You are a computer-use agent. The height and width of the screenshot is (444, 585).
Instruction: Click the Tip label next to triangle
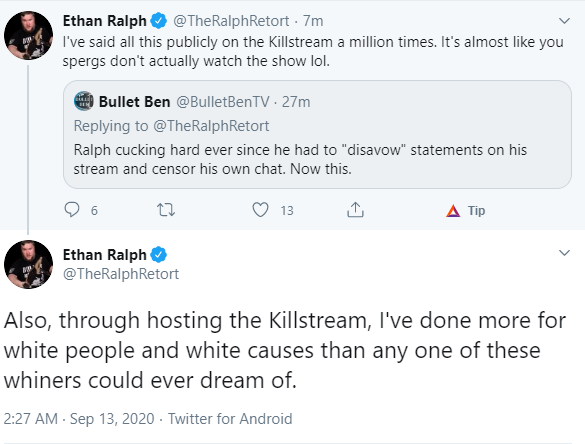tap(476, 211)
